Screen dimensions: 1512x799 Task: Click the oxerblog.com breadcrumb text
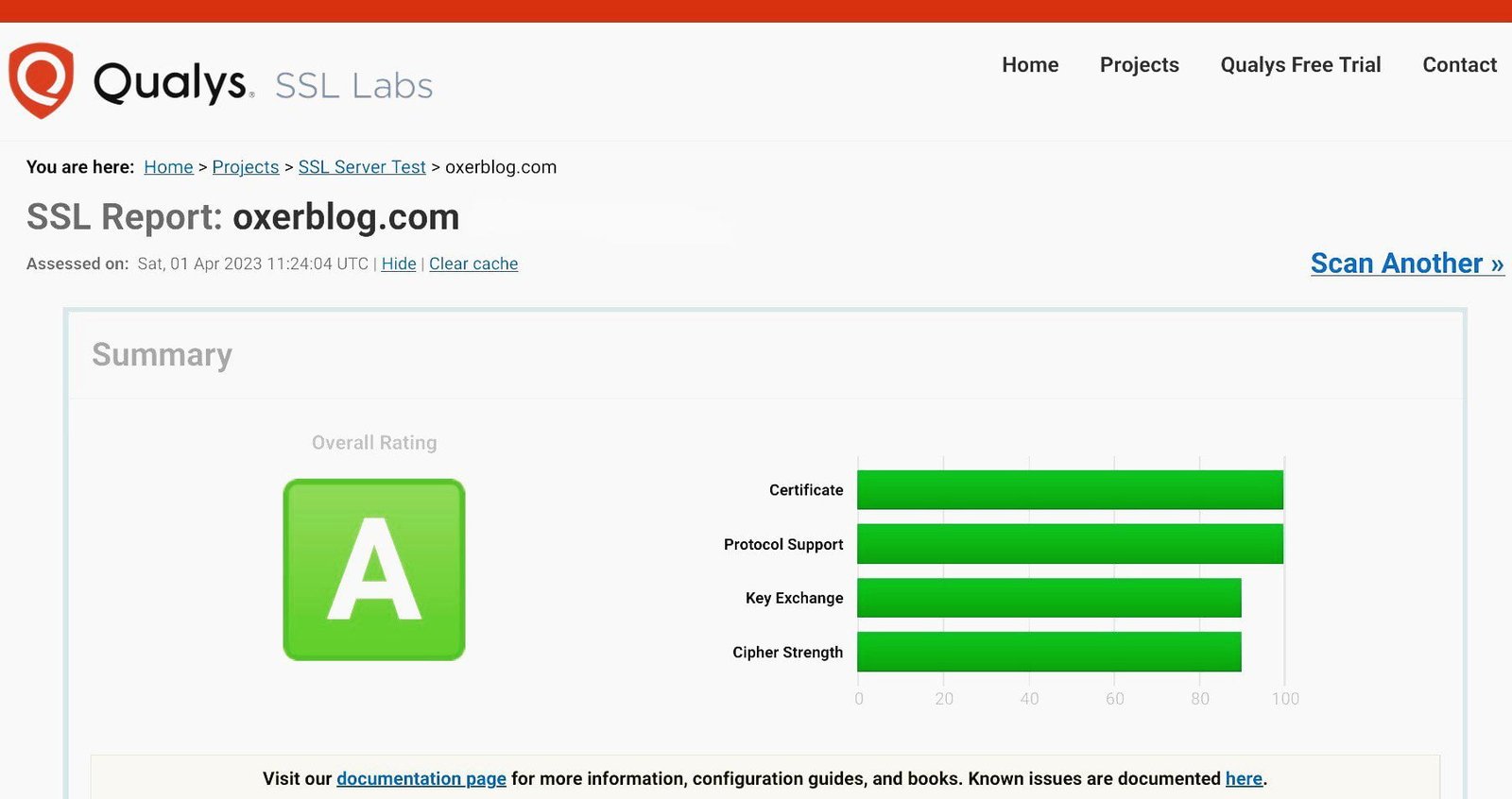click(x=501, y=167)
